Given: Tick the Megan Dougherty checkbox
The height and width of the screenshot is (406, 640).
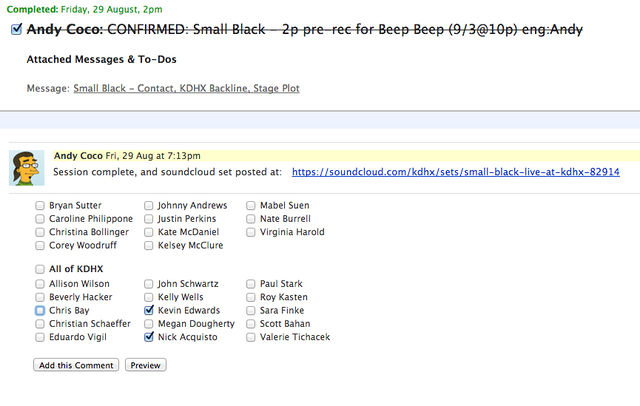Looking at the screenshot, I should [149, 324].
